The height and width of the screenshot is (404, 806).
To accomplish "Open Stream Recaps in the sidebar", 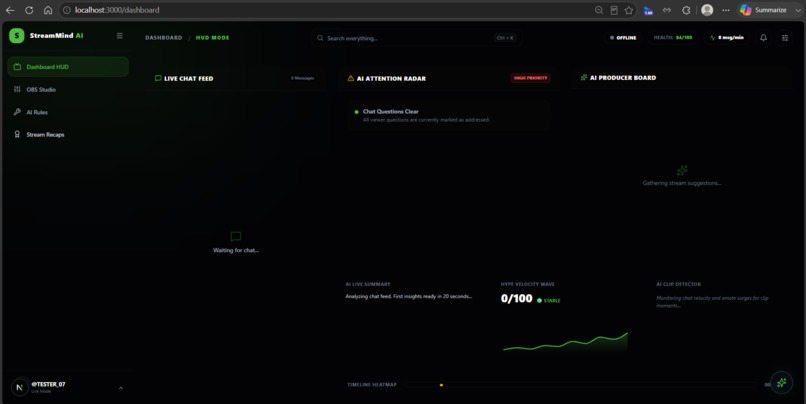I will (68, 135).
